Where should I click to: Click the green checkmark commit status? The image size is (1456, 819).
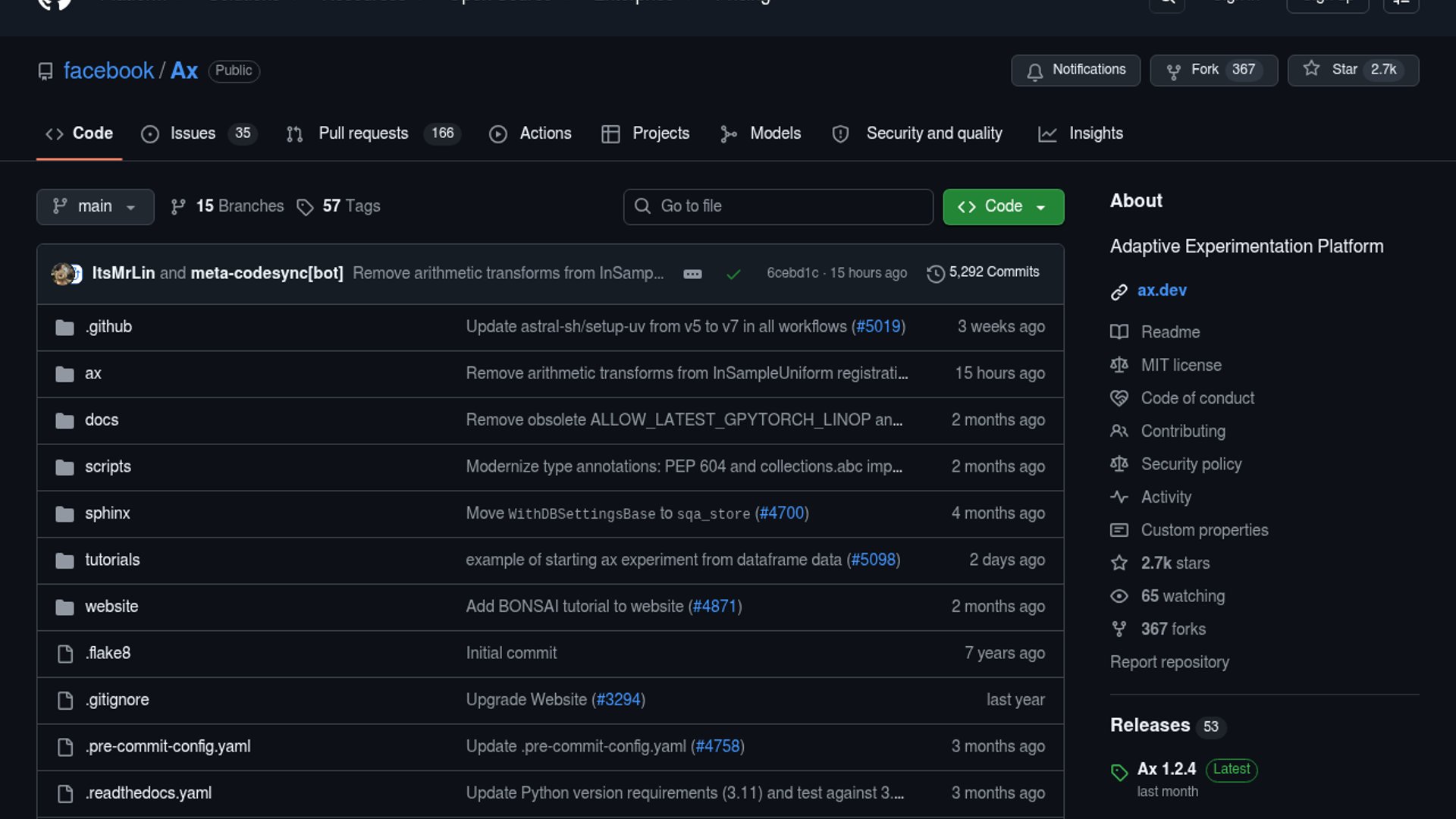tap(733, 274)
